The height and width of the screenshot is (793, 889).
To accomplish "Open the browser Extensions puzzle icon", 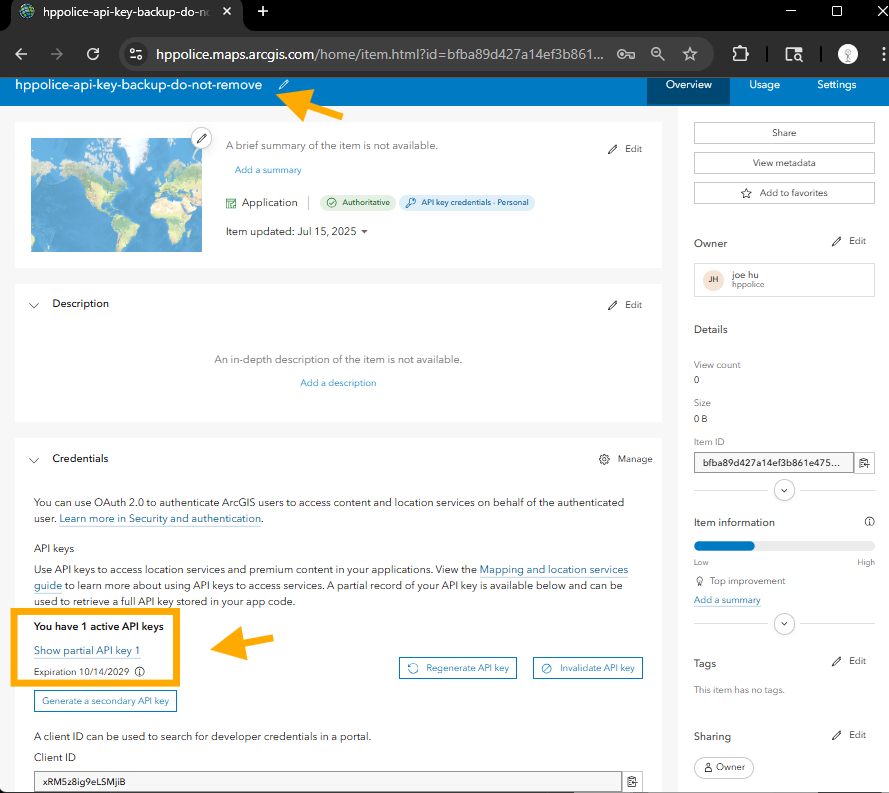I will [x=740, y=54].
